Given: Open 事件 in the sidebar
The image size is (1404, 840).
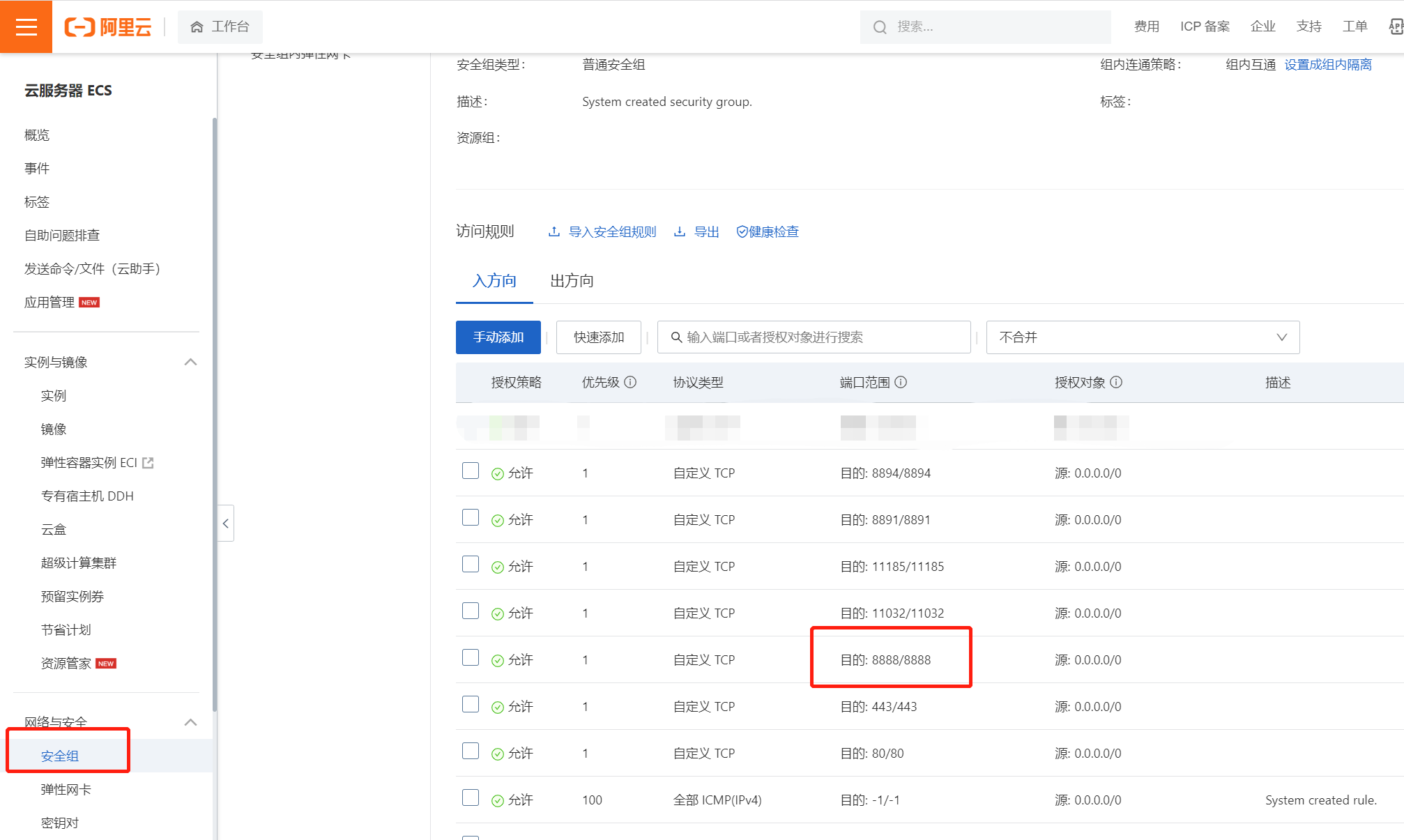Looking at the screenshot, I should [37, 169].
